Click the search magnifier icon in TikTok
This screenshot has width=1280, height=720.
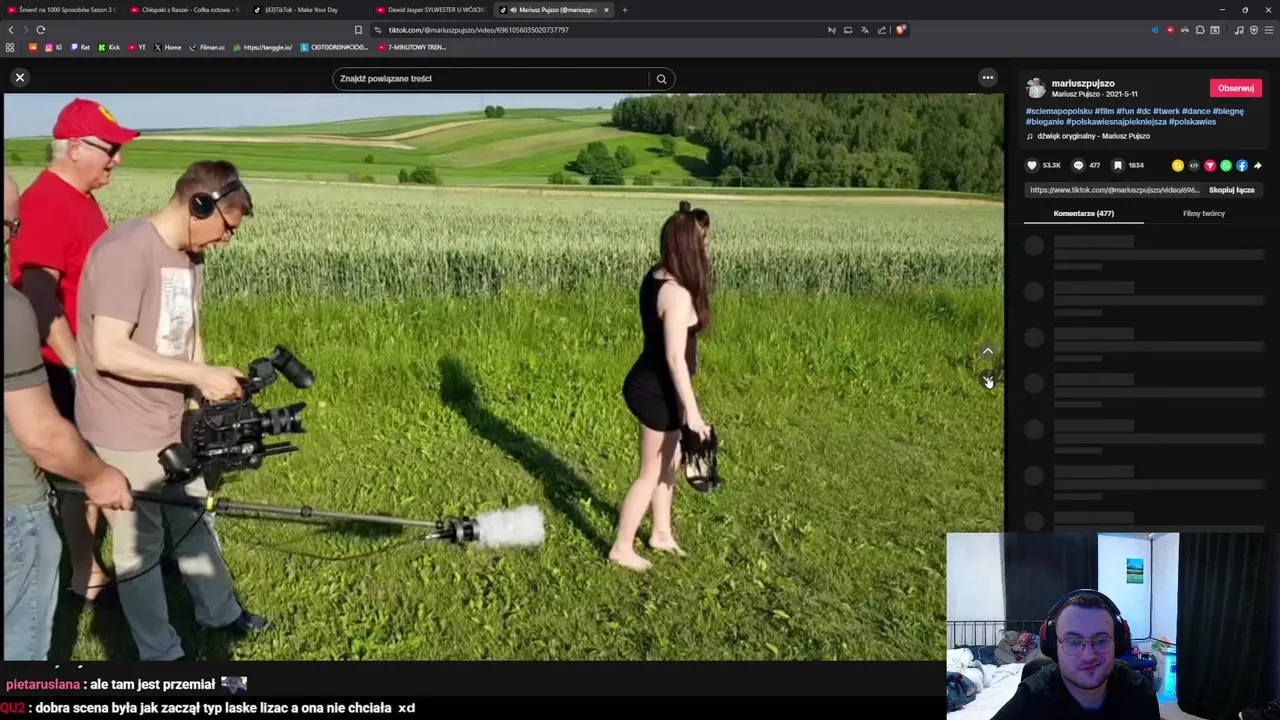coord(661,79)
